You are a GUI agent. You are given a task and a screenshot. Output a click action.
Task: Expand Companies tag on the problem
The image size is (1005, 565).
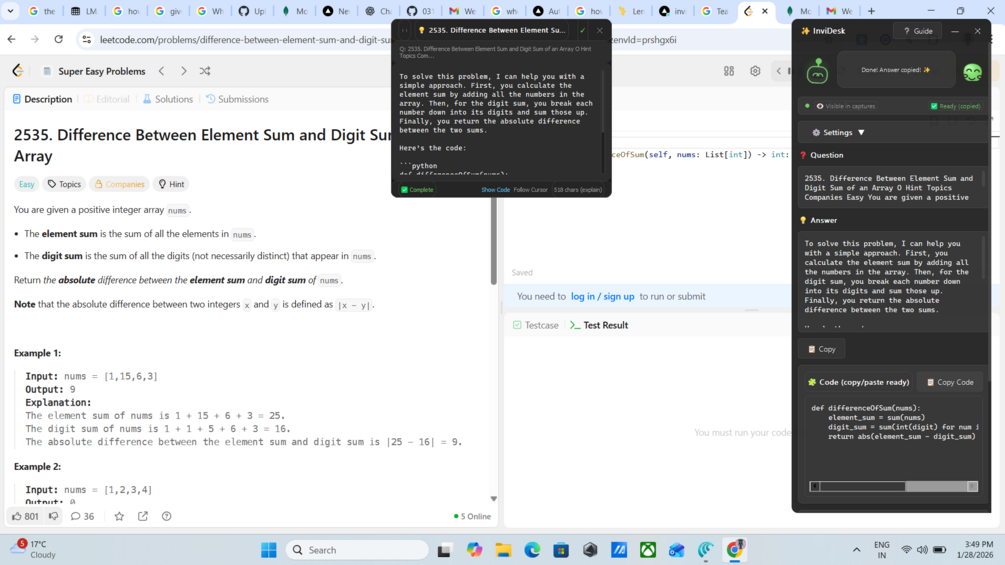119,184
